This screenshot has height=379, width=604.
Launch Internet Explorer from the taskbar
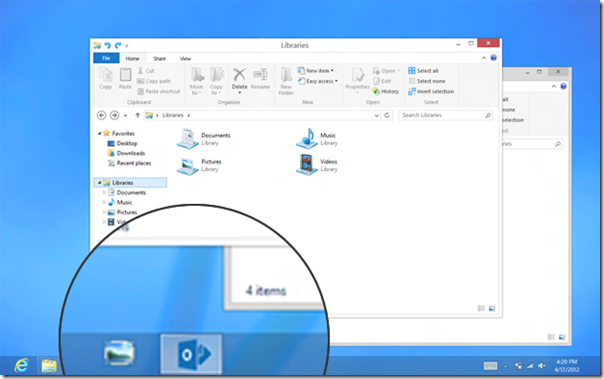(22, 365)
